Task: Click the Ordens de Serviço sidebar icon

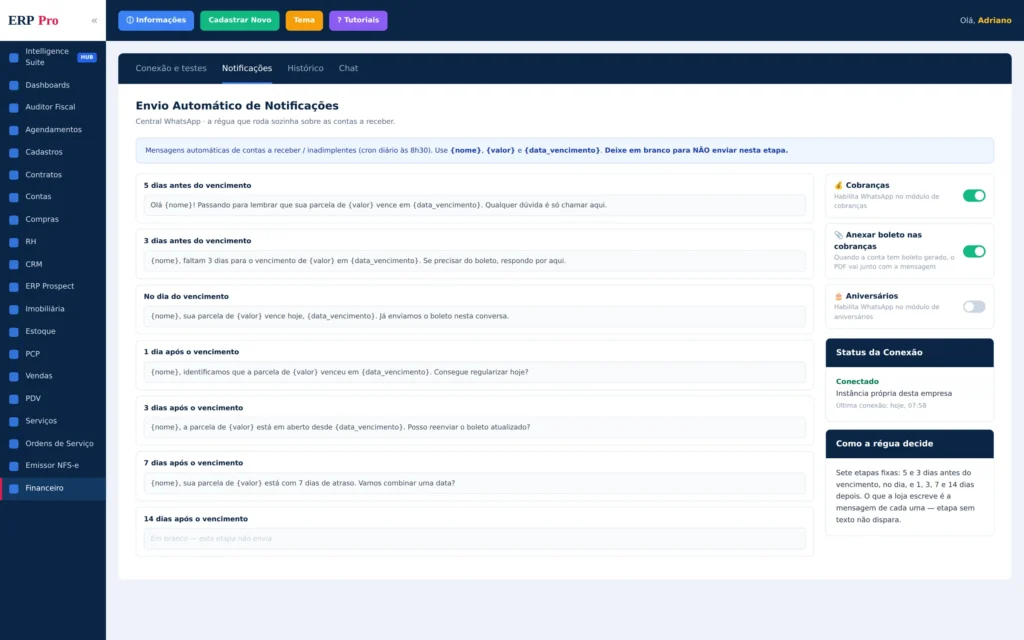Action: pos(14,444)
